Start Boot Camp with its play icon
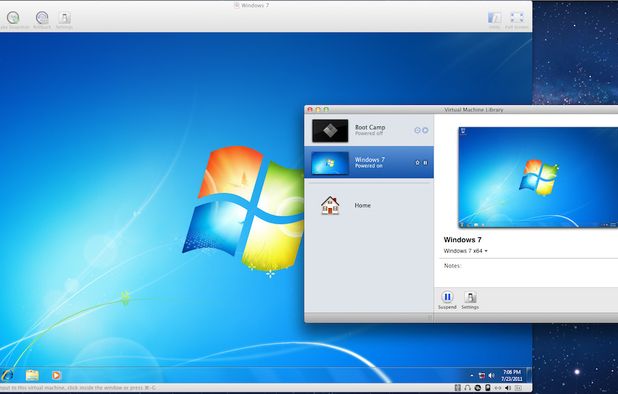 click(x=425, y=130)
